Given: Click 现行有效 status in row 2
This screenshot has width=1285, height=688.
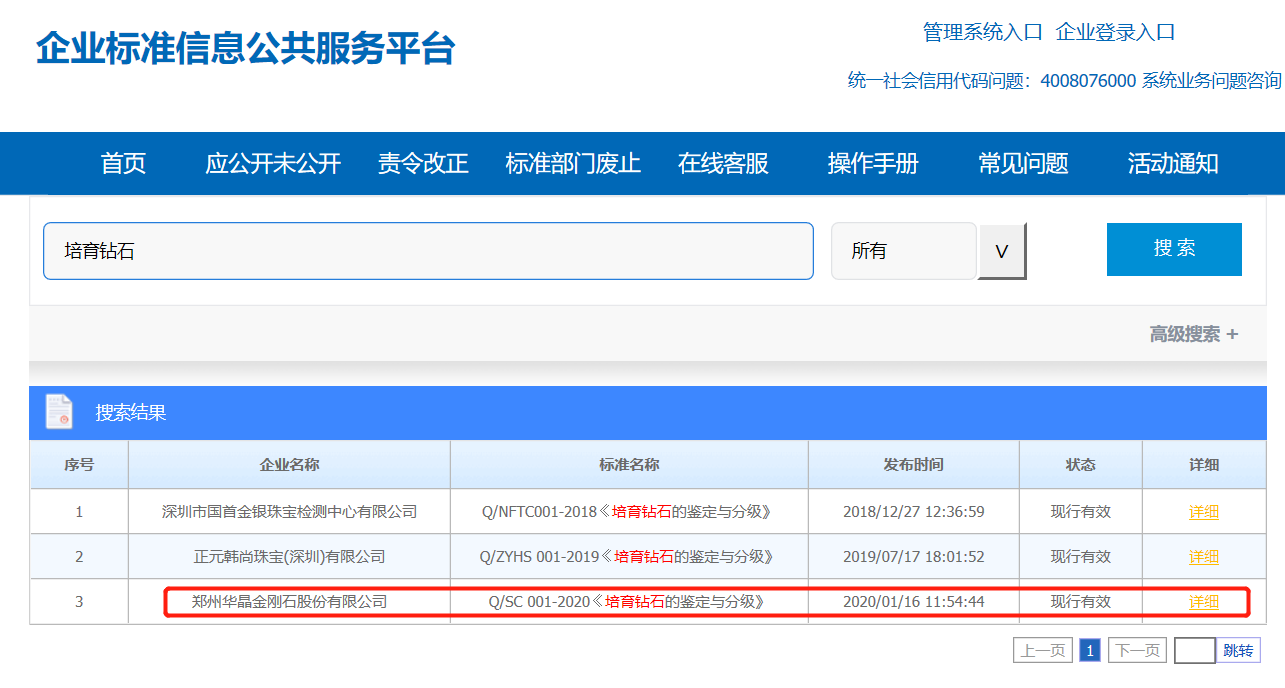Looking at the screenshot, I should click(1080, 556).
